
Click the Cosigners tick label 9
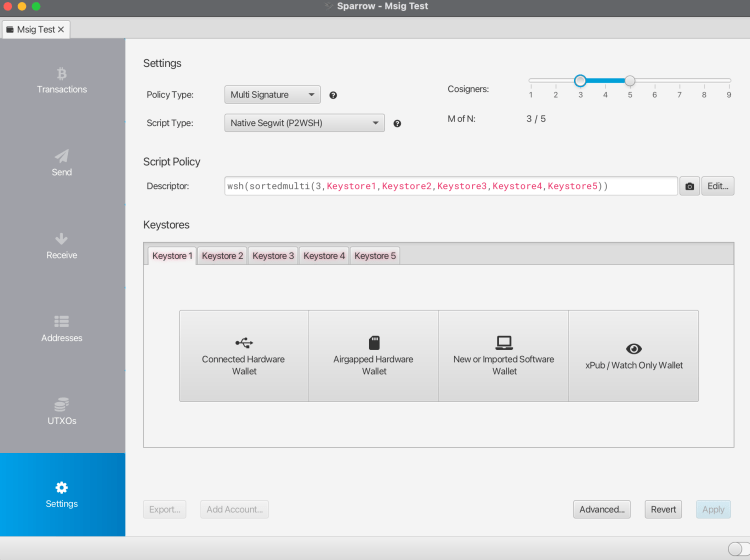click(728, 95)
